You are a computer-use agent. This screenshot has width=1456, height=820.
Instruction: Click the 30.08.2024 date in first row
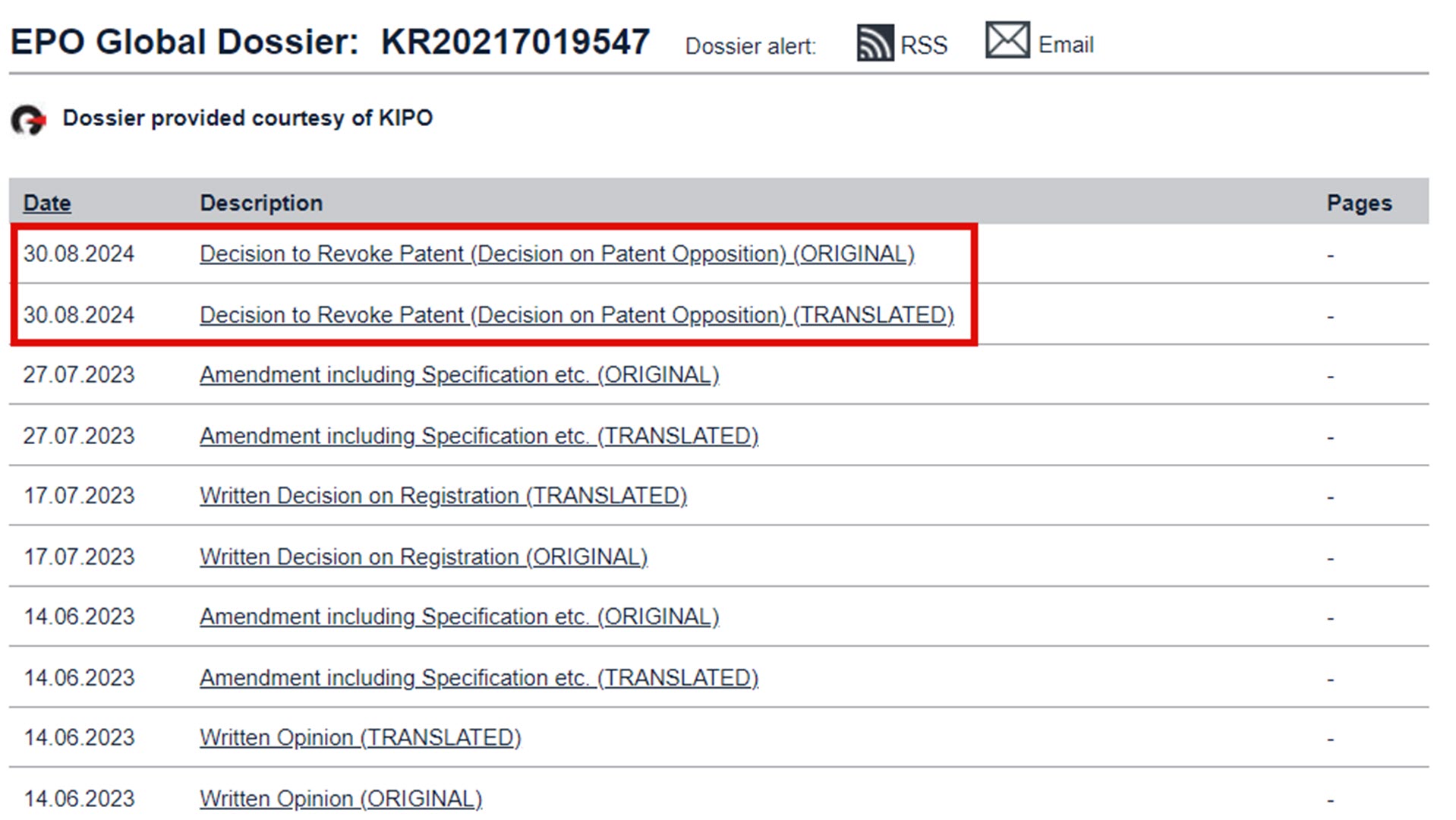point(79,254)
